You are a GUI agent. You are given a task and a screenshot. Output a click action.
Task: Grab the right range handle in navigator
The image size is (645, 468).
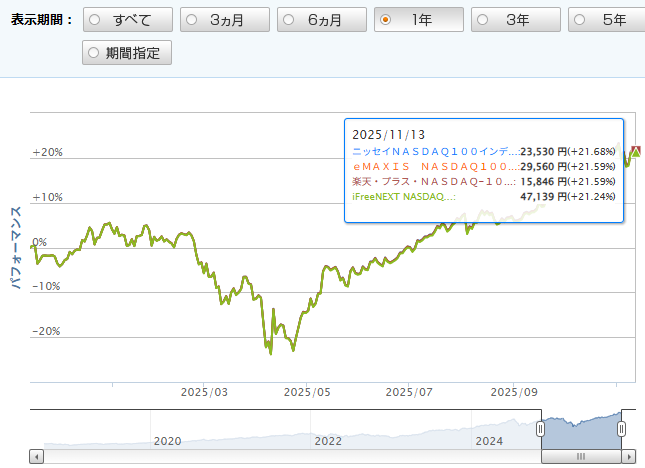[x=621, y=428]
